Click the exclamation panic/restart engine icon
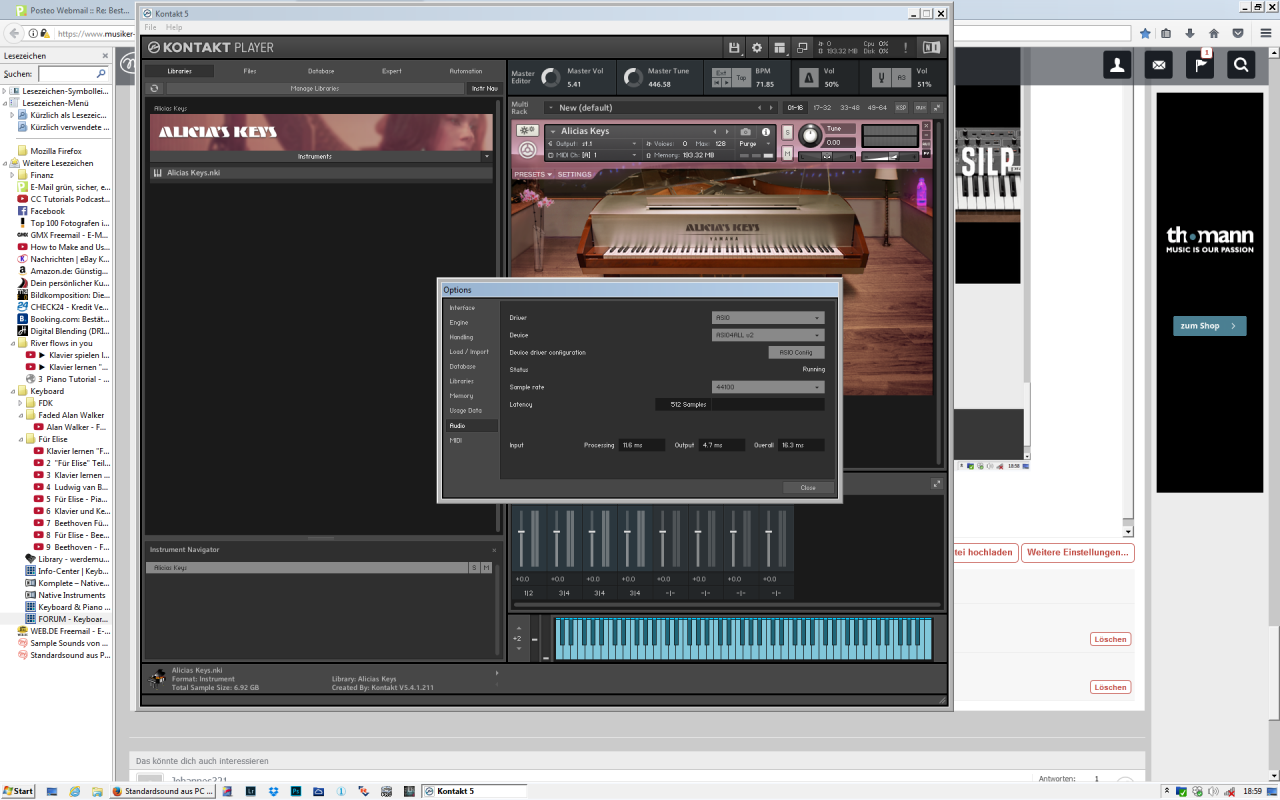Viewport: 1280px width, 800px height. coord(906,47)
